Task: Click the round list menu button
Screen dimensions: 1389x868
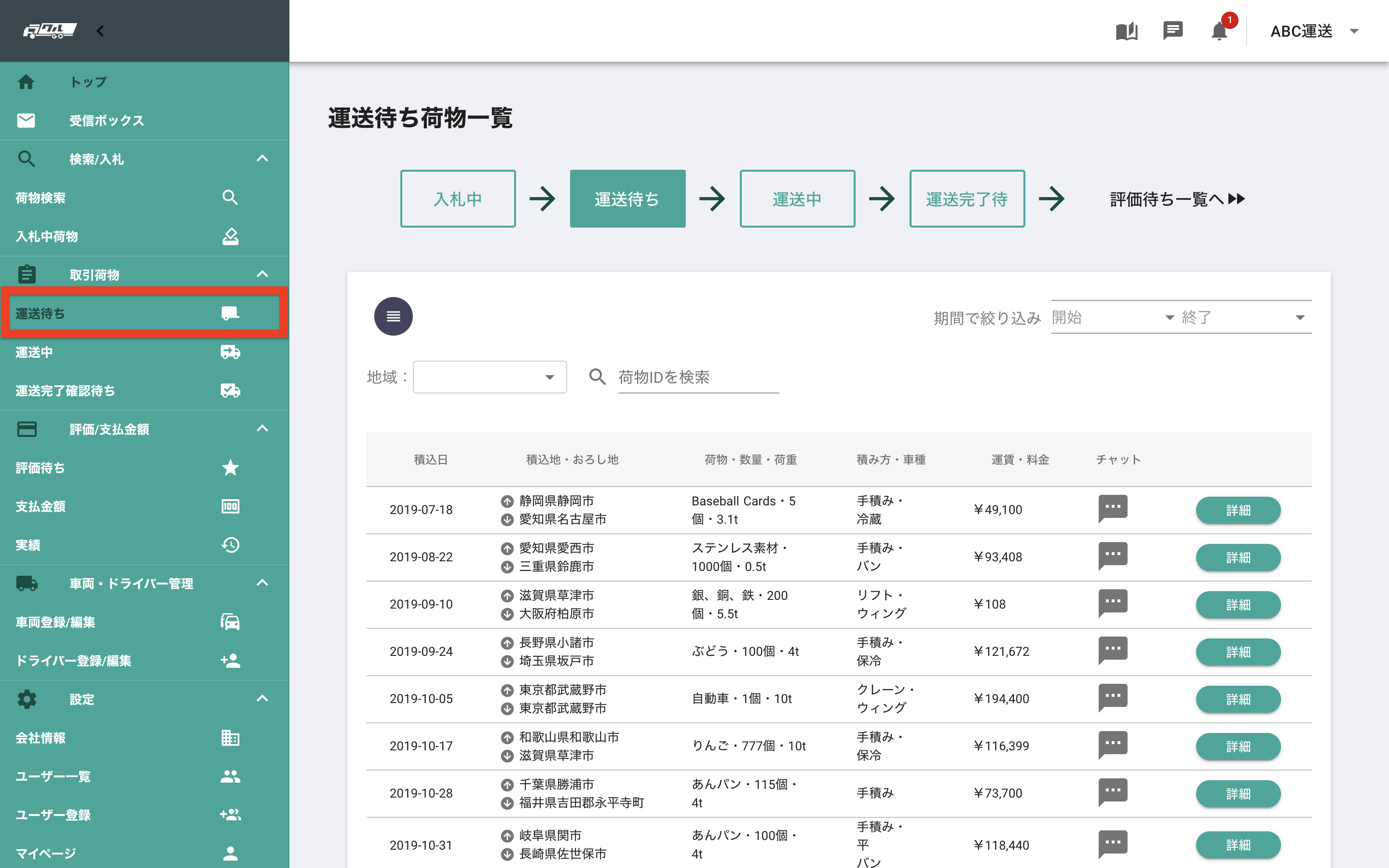Action: 393,316
